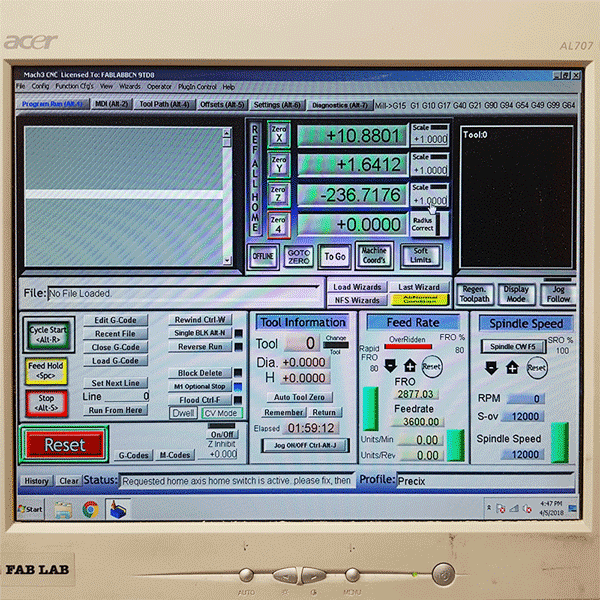Toggle the OFFLINE button
This screenshot has height=600, width=600.
pyautogui.click(x=263, y=256)
